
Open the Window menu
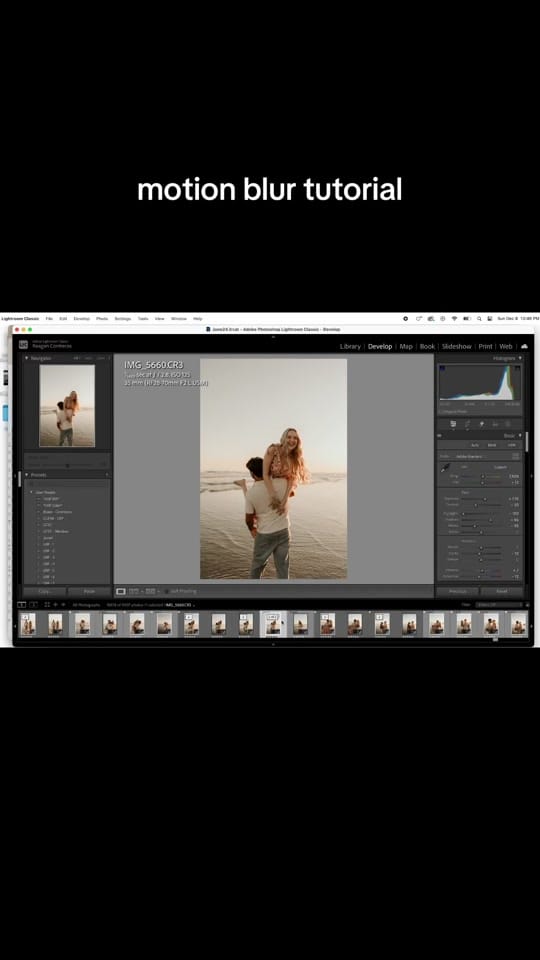(x=179, y=318)
